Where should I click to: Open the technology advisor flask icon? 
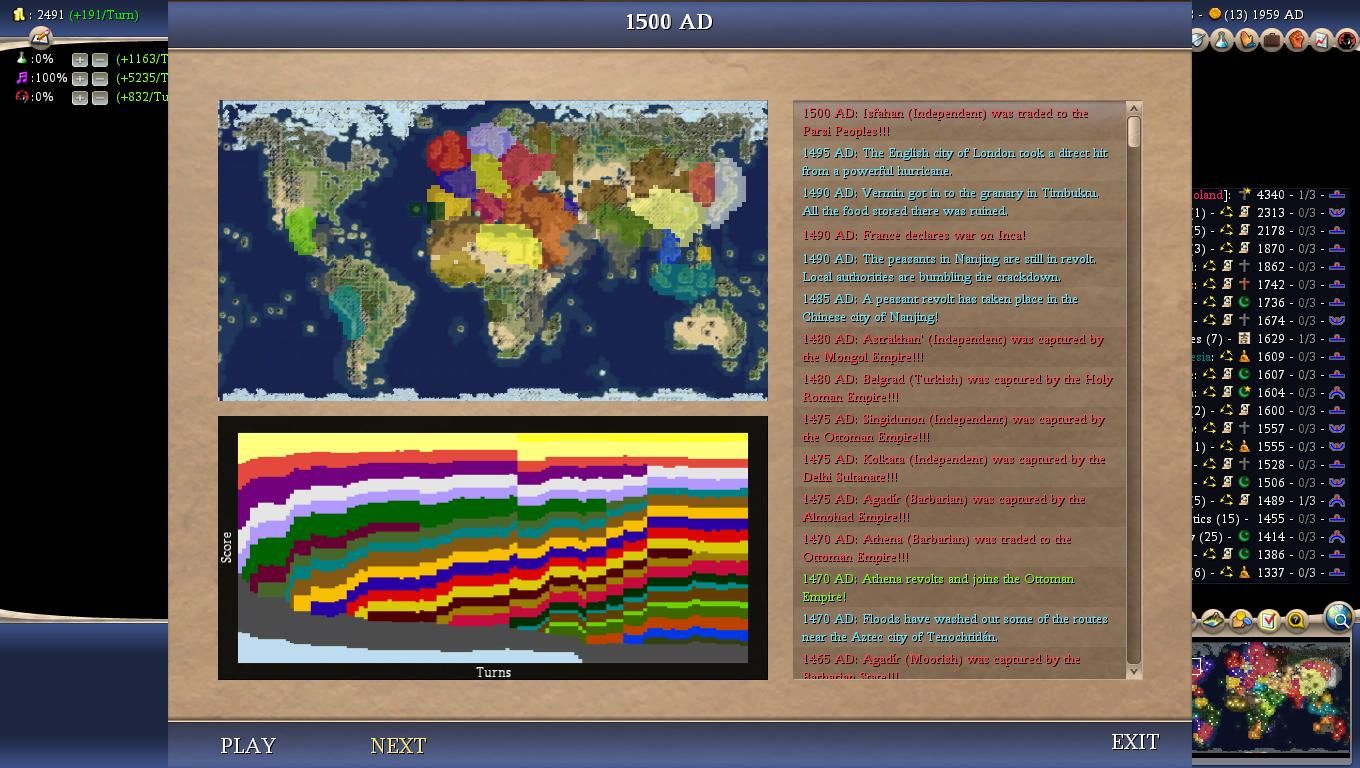(1222, 40)
